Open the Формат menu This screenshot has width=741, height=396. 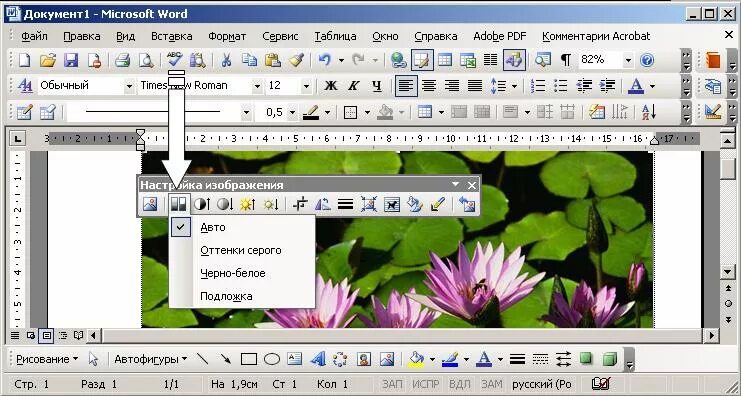point(227,36)
